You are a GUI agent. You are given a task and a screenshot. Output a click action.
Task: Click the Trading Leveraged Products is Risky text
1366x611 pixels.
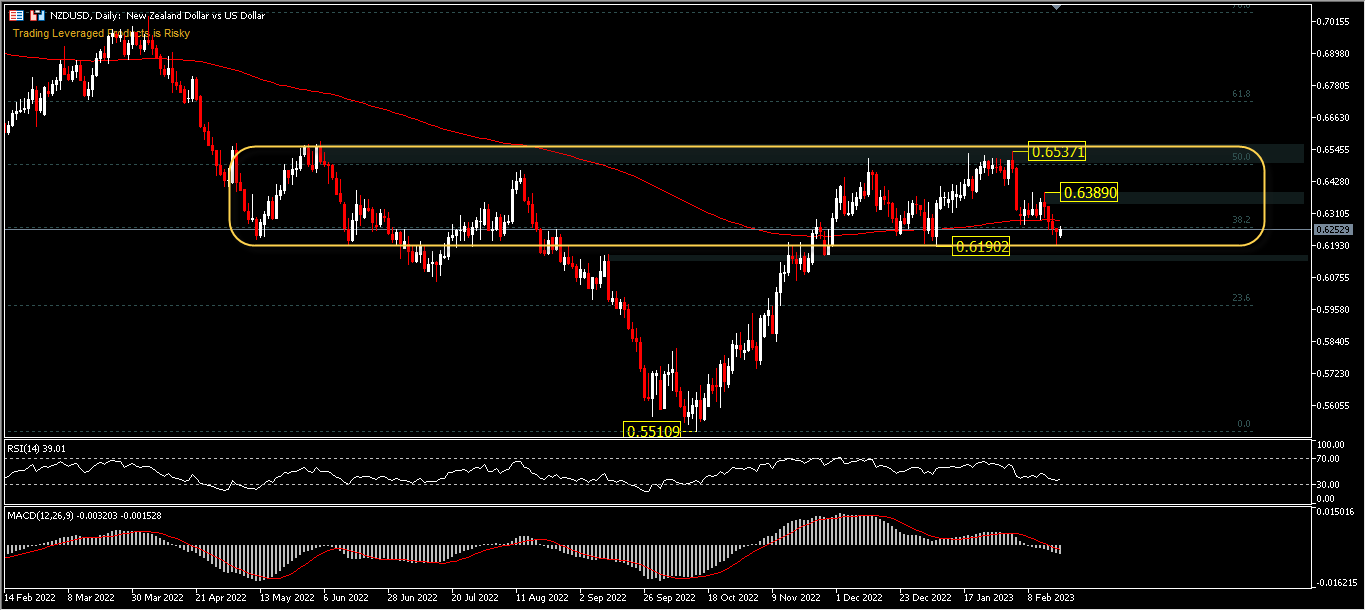(100, 33)
